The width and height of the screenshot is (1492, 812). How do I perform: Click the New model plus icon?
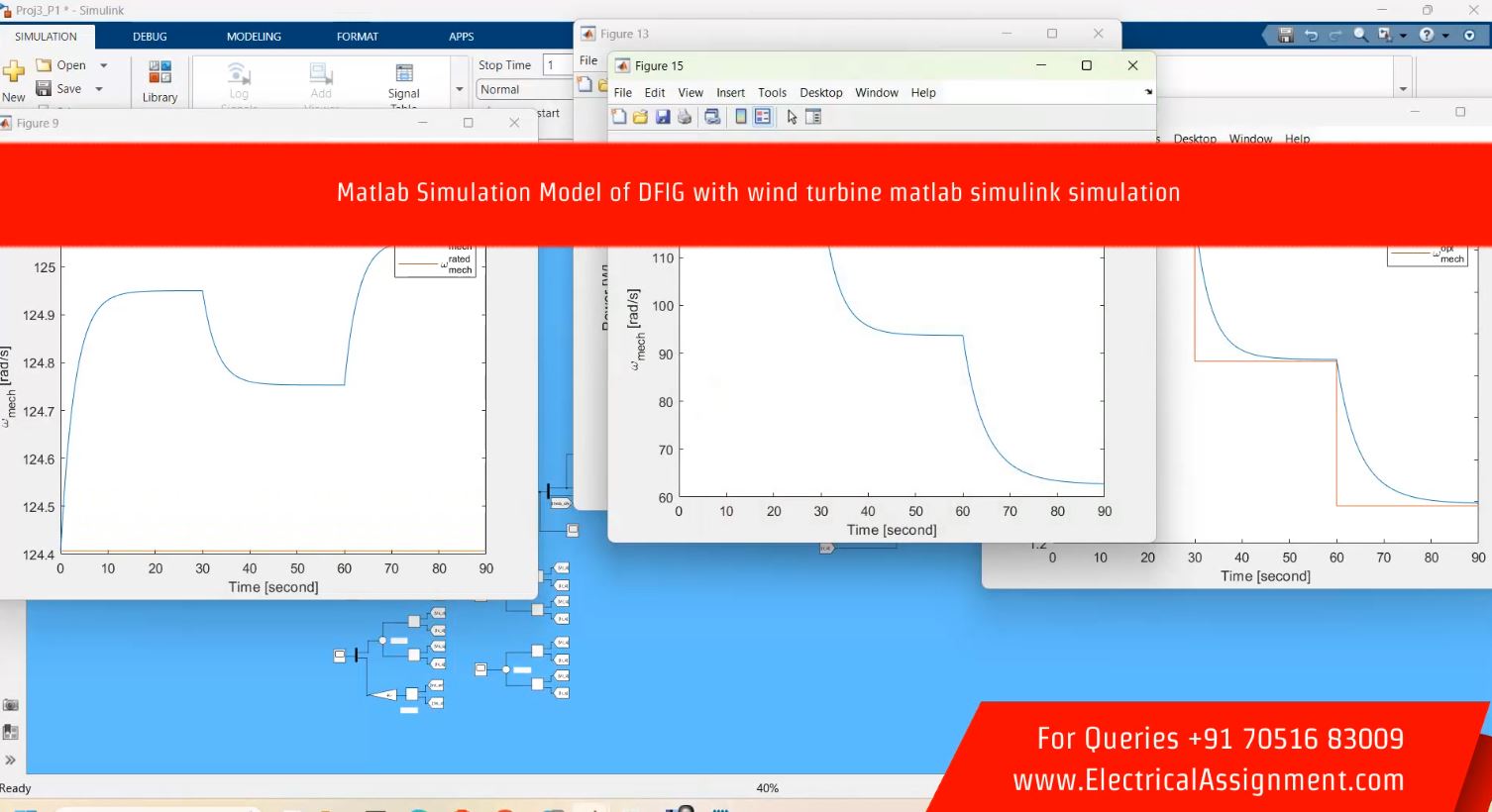click(14, 72)
